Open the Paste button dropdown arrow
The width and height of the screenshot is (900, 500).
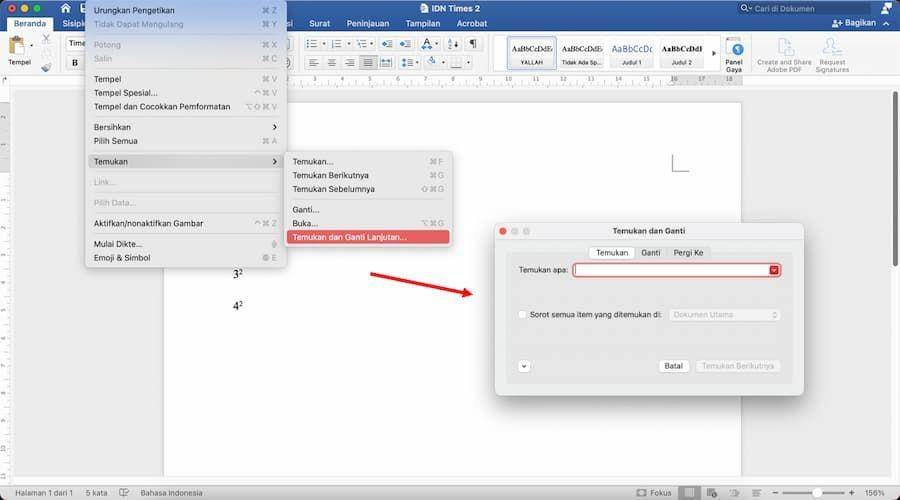(32, 45)
